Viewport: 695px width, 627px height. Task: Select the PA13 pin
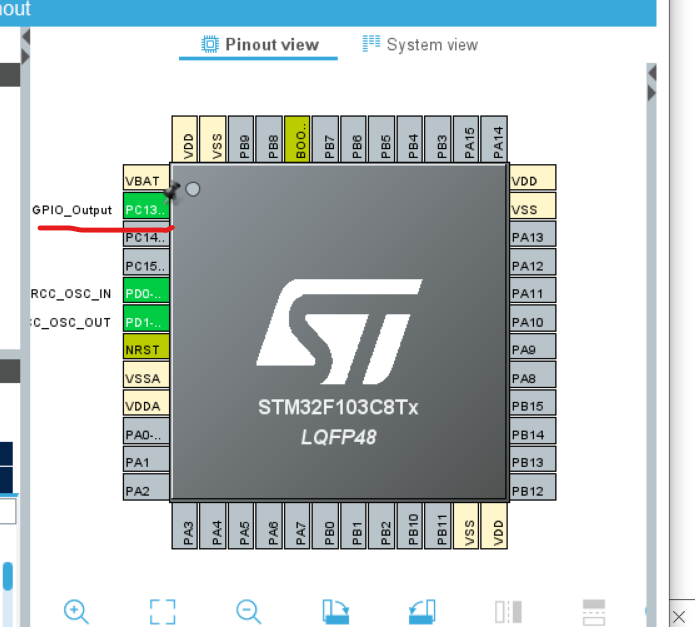(x=533, y=234)
